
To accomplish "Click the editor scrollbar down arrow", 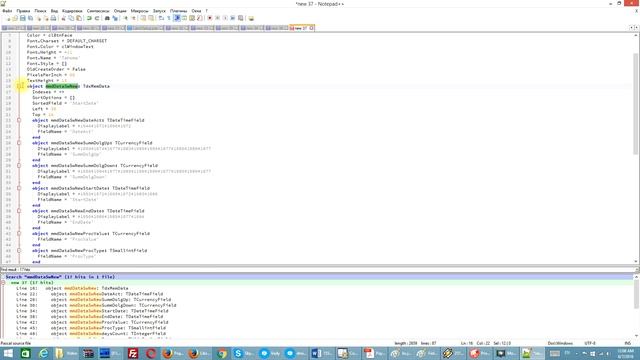I will [636, 262].
